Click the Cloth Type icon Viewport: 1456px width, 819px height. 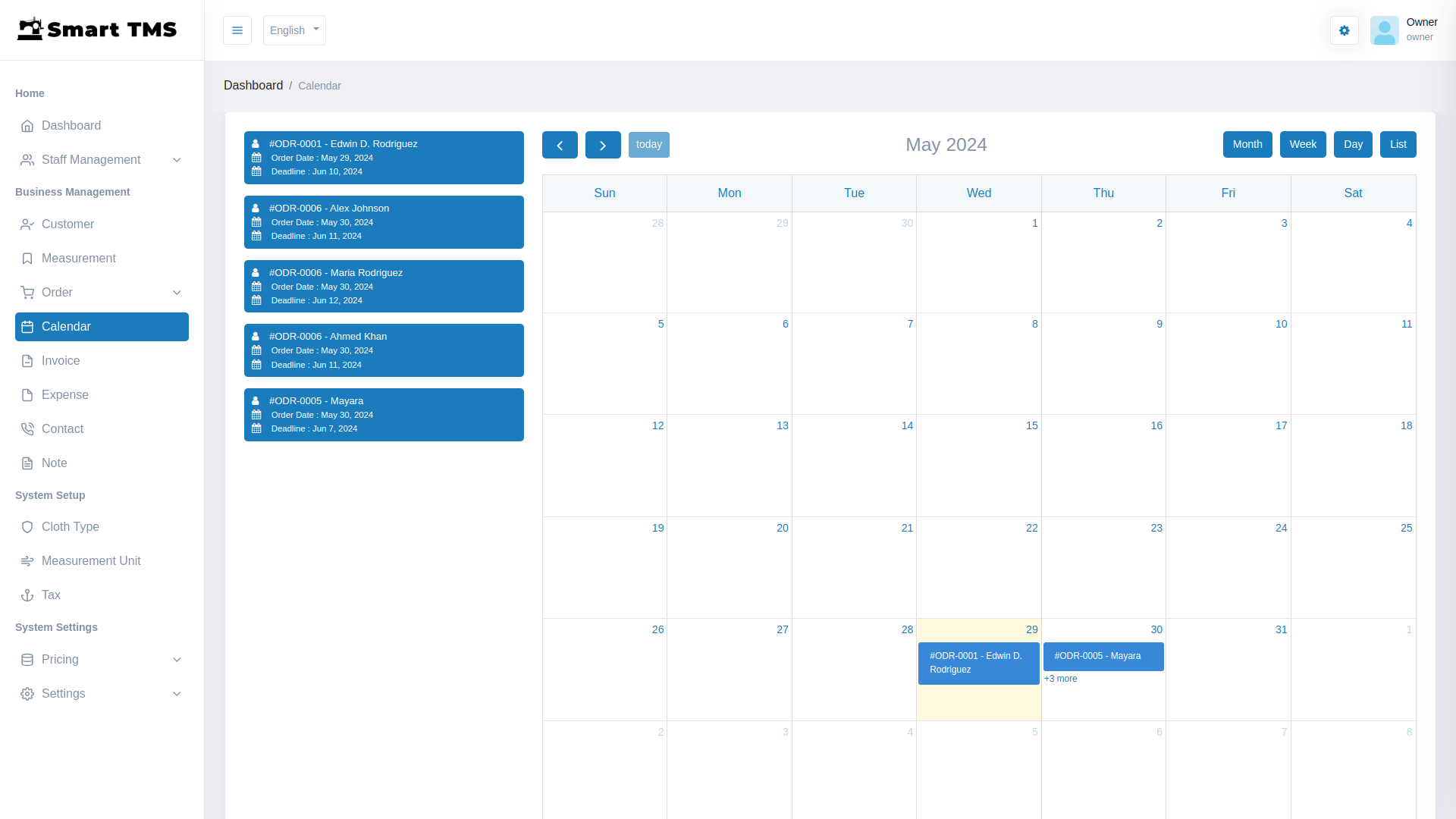coord(27,526)
